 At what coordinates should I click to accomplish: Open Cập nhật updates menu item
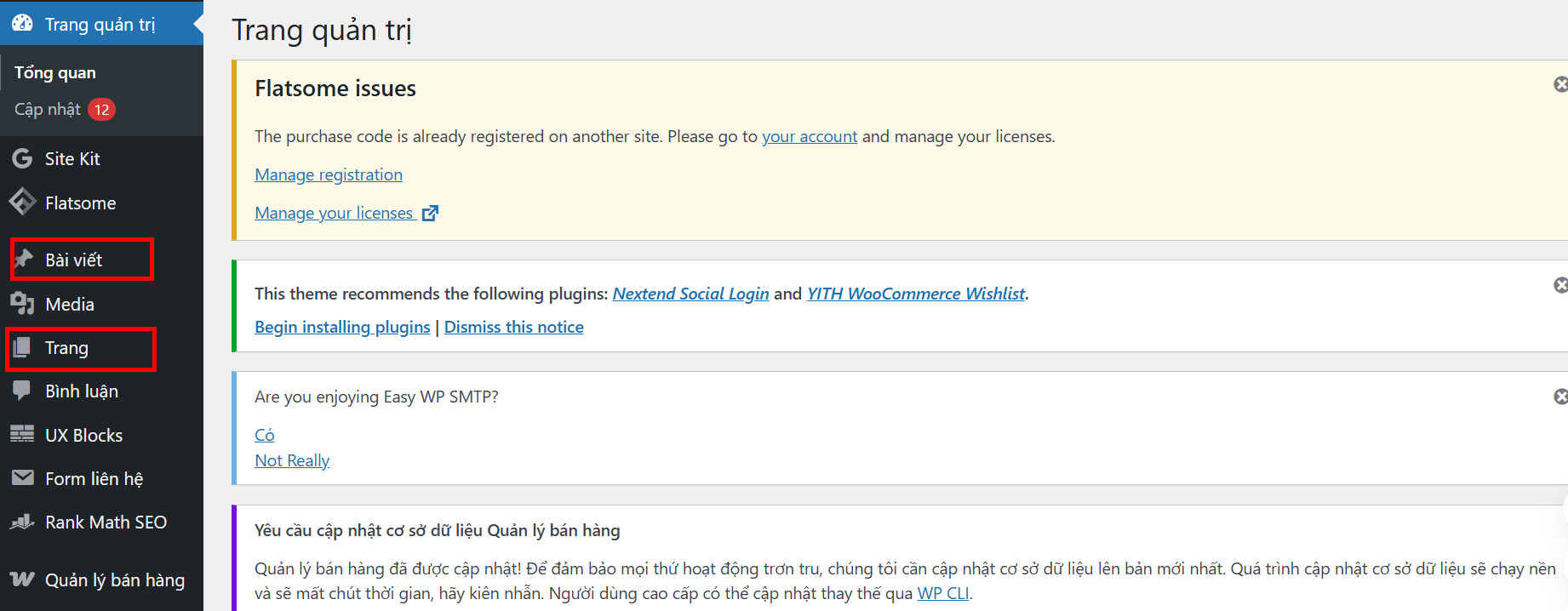coord(49,109)
